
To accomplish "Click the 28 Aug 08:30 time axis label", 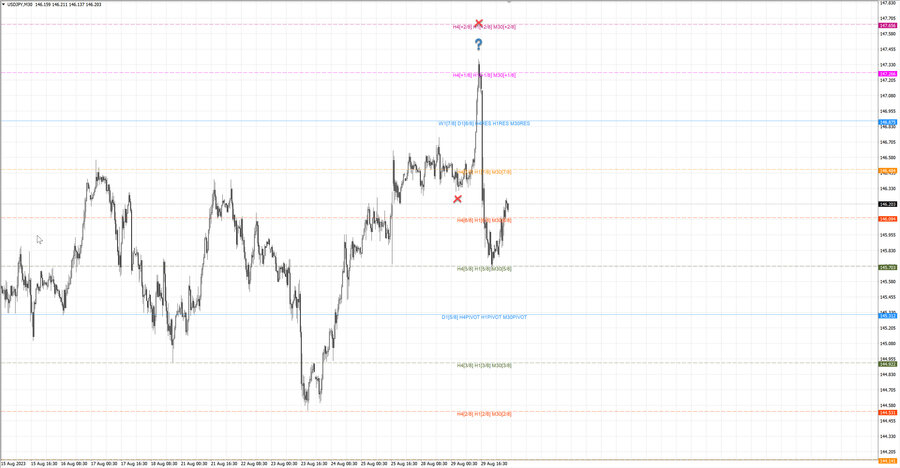I will click(434, 464).
